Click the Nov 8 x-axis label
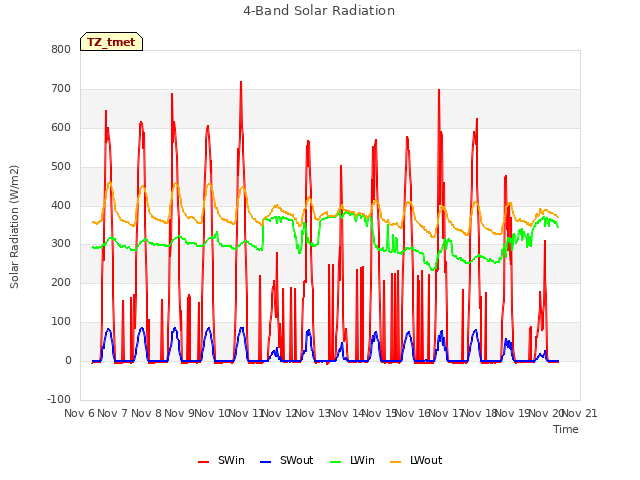 tap(146, 413)
